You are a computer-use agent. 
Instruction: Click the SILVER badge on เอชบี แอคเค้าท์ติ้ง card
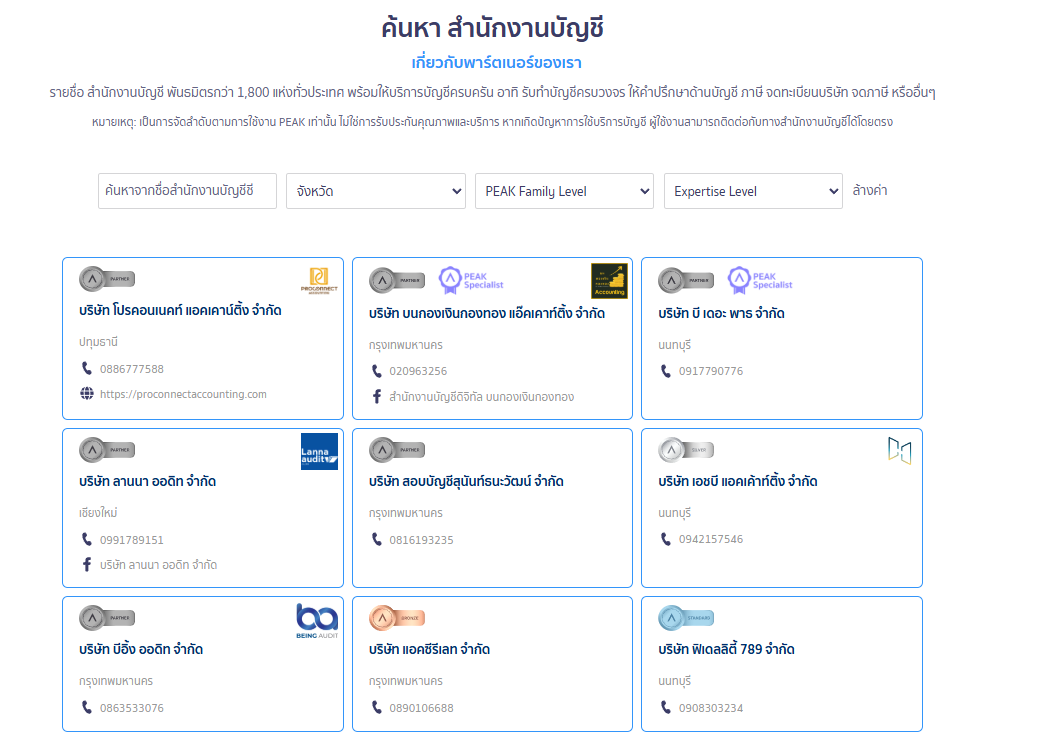pos(685,450)
